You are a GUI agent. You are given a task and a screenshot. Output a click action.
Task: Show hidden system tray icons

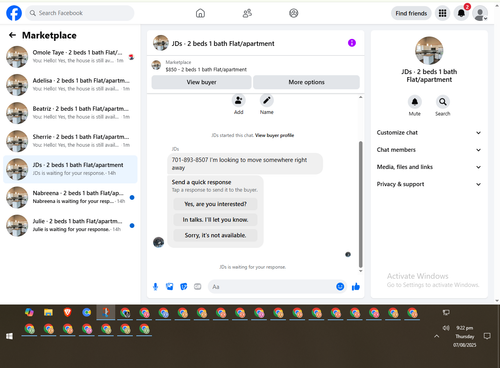click(x=436, y=336)
